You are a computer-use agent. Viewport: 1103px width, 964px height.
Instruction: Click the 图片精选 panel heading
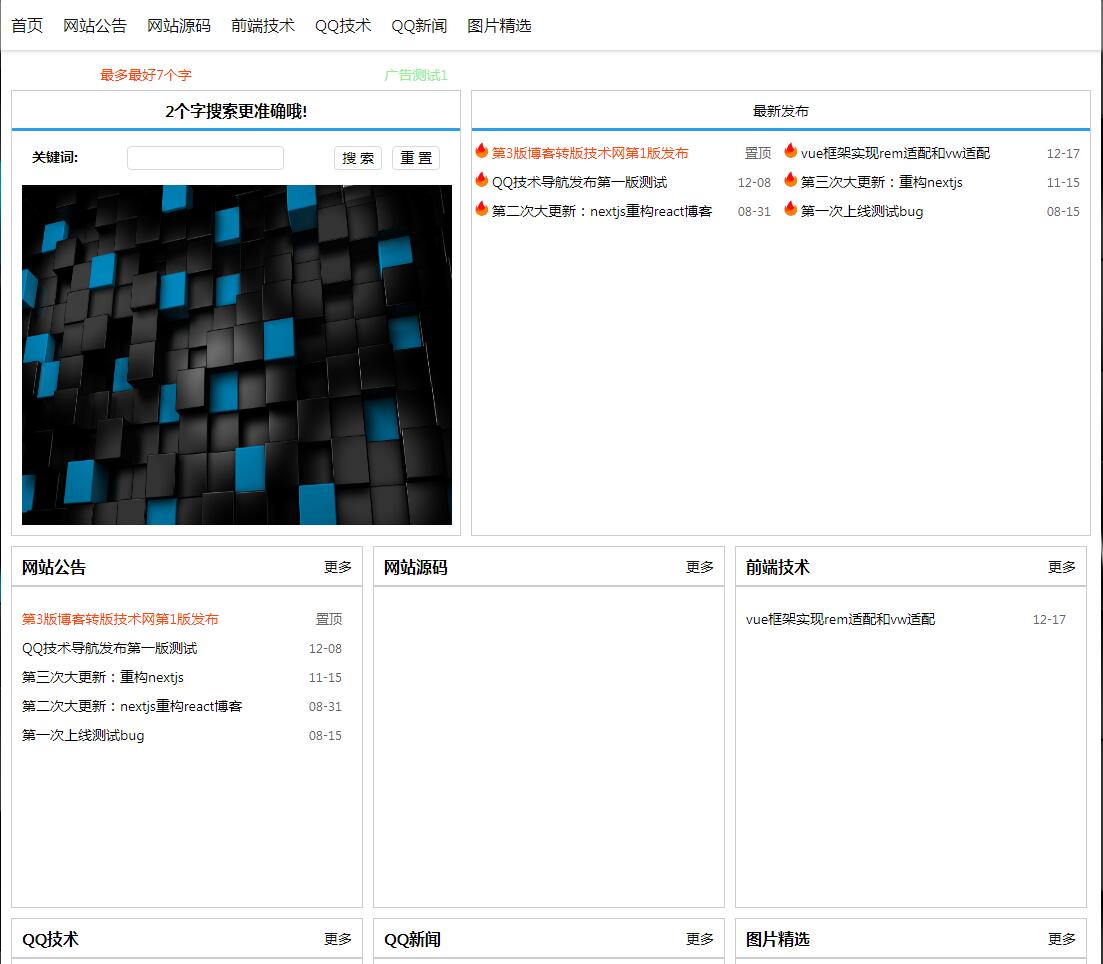click(778, 939)
